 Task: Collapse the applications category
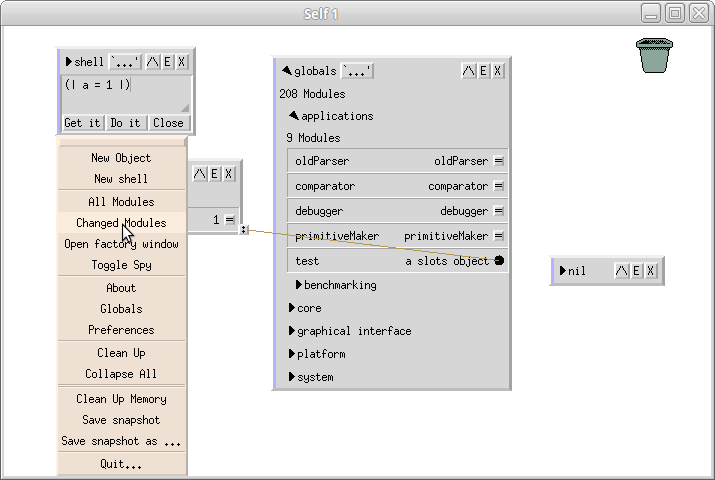click(294, 116)
